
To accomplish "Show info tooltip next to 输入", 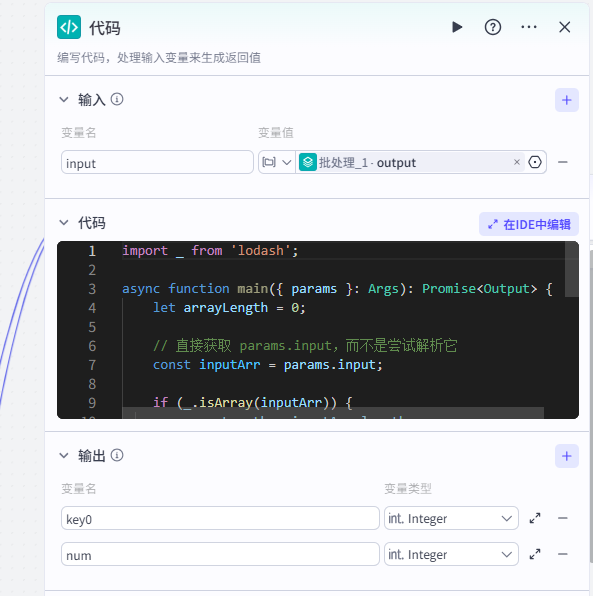I will pyautogui.click(x=117, y=99).
